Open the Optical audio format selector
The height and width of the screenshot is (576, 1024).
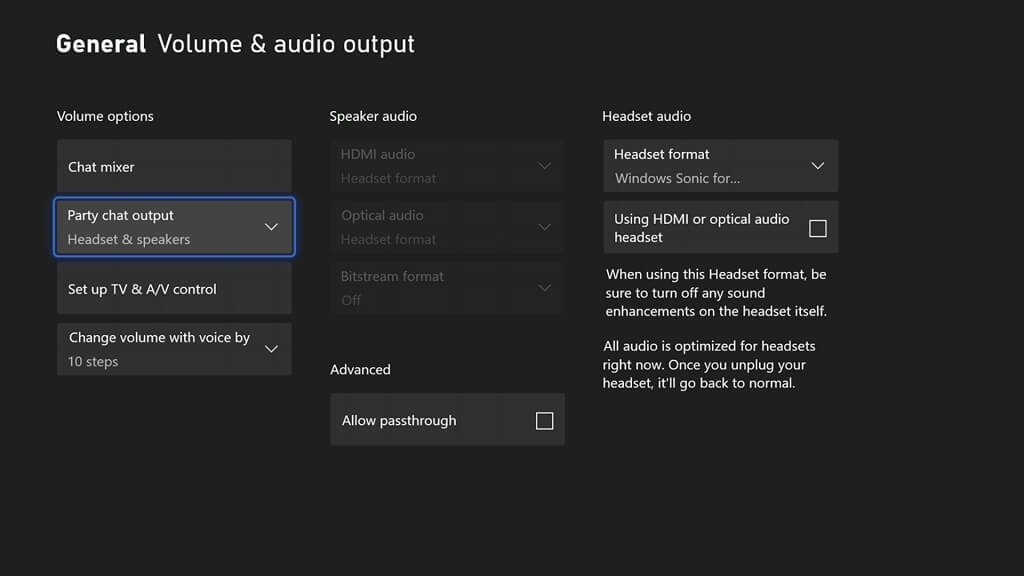point(446,227)
